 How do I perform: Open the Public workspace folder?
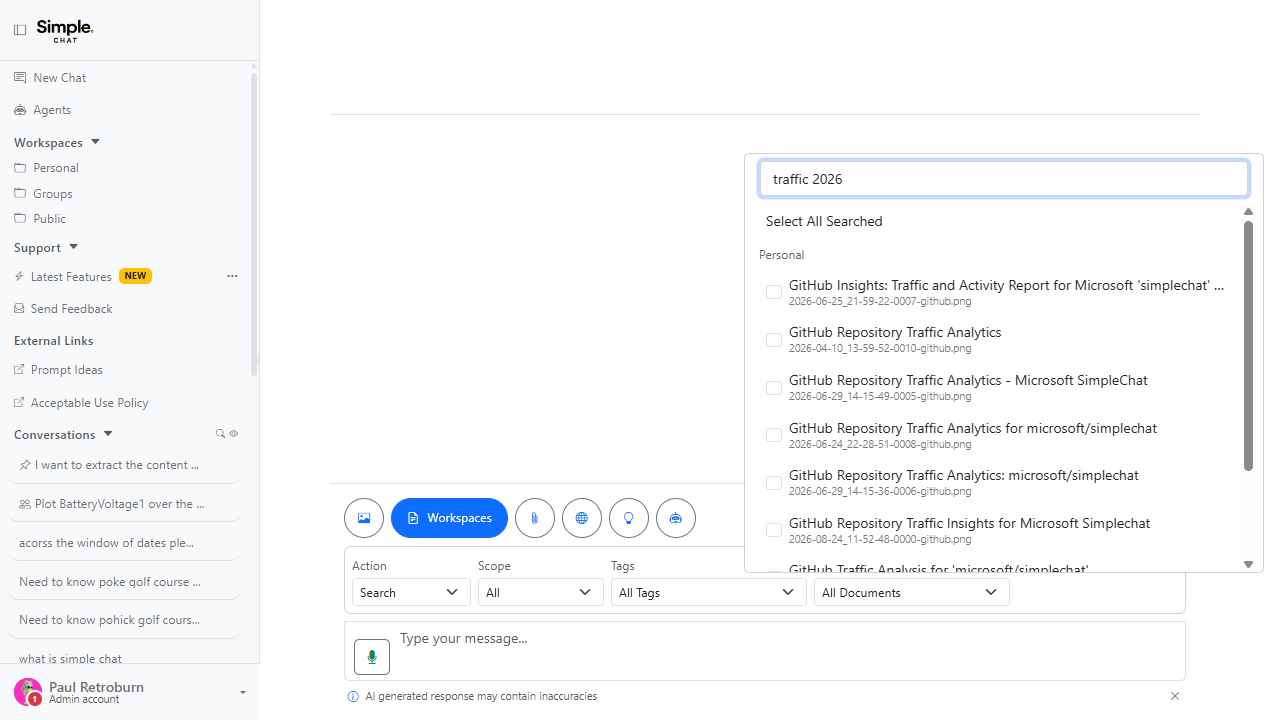49,219
